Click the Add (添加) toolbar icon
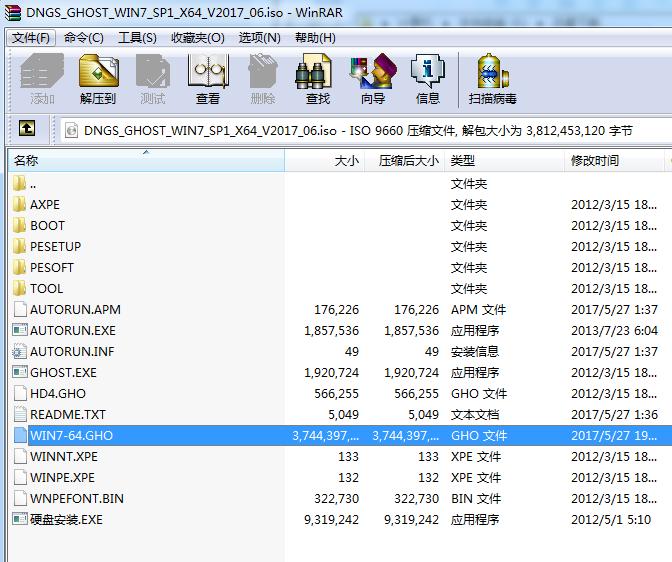 [42, 72]
